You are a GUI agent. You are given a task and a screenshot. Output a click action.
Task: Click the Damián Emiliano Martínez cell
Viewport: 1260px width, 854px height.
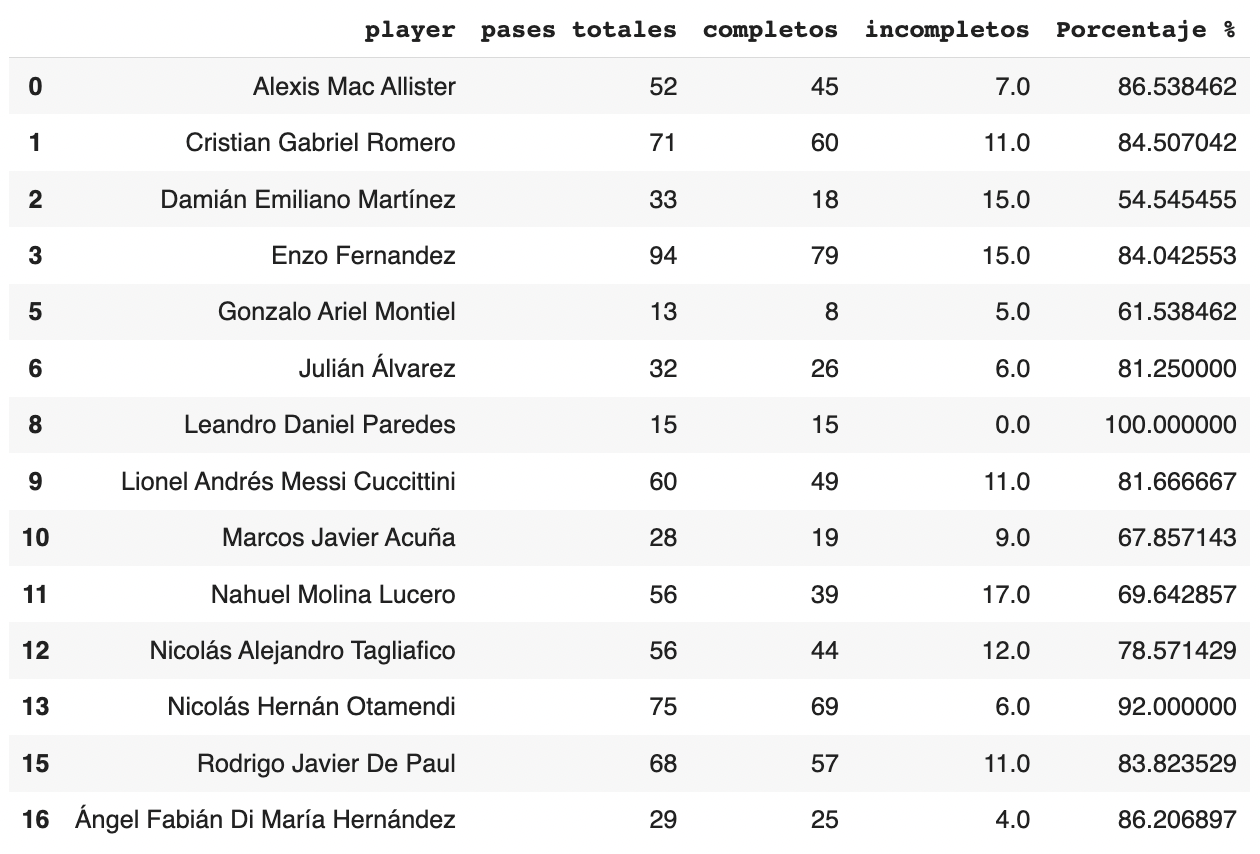click(x=308, y=200)
